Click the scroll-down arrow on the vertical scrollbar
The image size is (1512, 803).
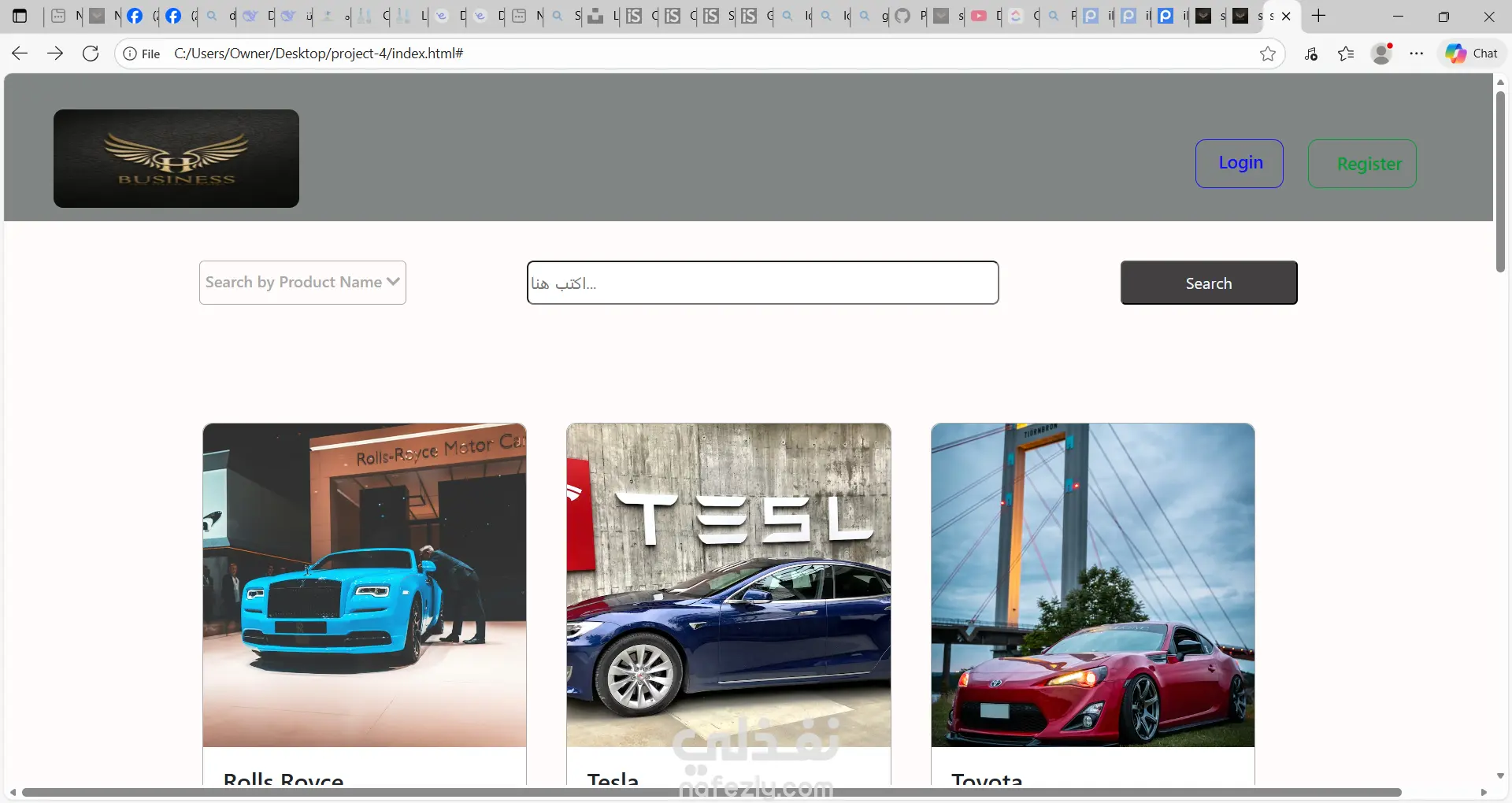coord(1500,776)
